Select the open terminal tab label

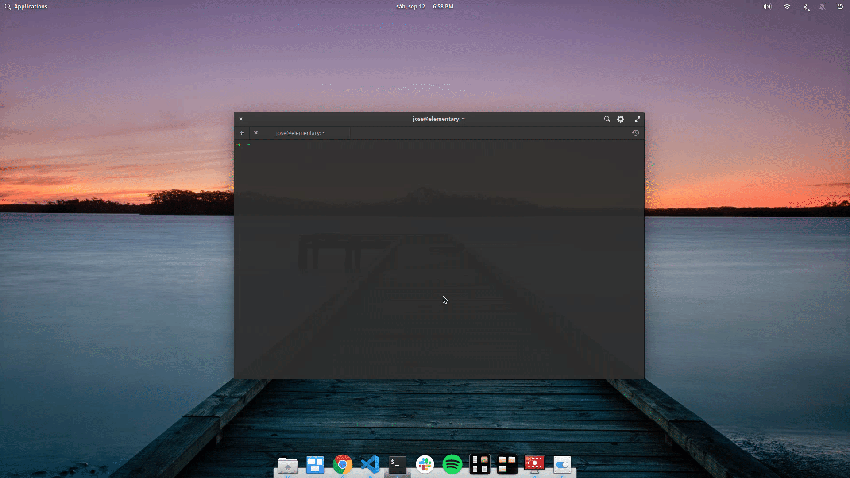pos(300,133)
